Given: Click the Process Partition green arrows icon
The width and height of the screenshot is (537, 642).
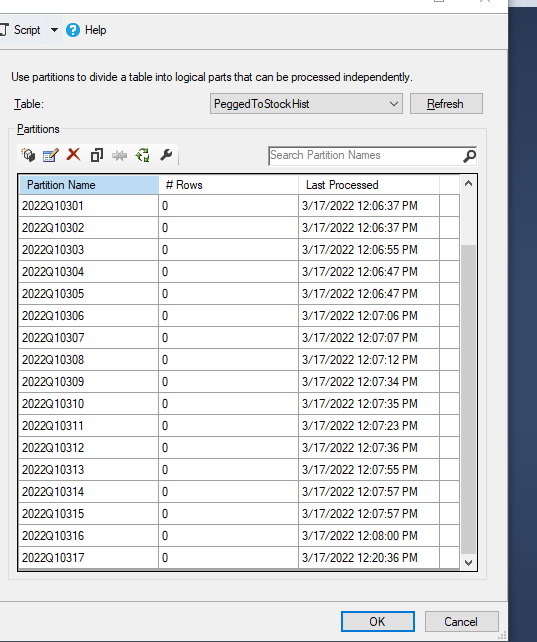Looking at the screenshot, I should point(143,155).
